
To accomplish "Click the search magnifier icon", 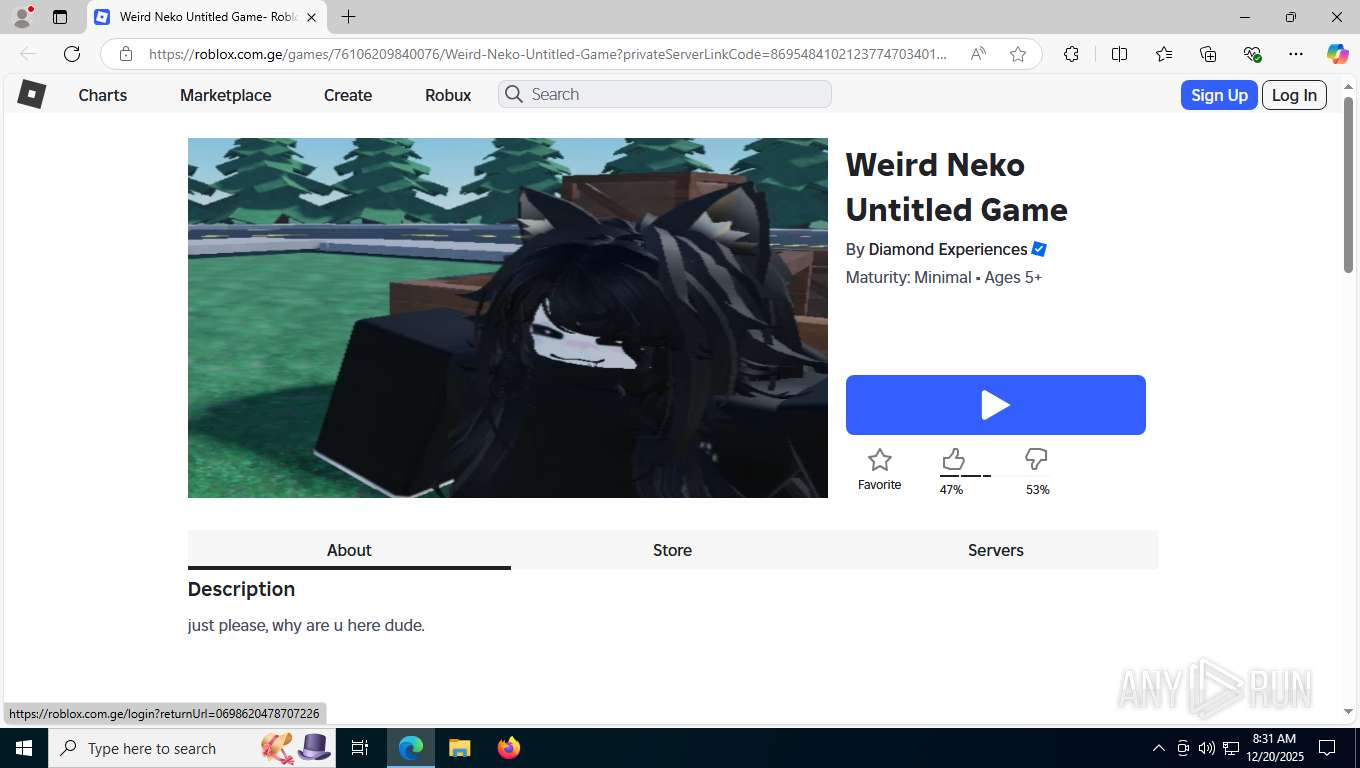I will 514,94.
